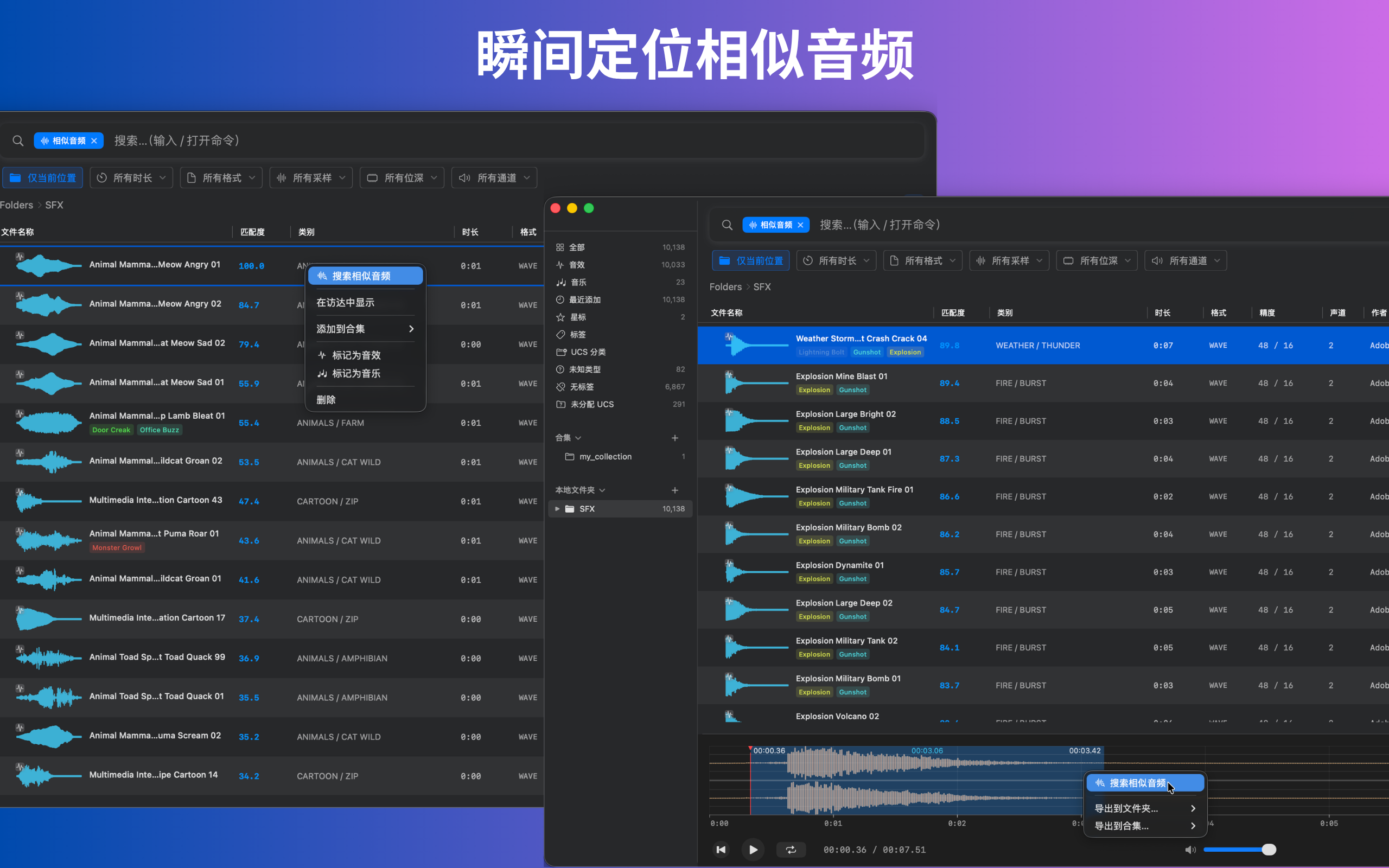Remove the 相似音频 filter tag in left window

pos(94,141)
